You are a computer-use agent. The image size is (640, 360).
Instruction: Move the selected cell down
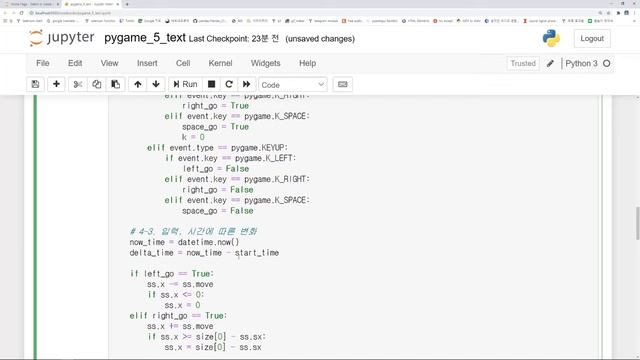click(x=156, y=84)
